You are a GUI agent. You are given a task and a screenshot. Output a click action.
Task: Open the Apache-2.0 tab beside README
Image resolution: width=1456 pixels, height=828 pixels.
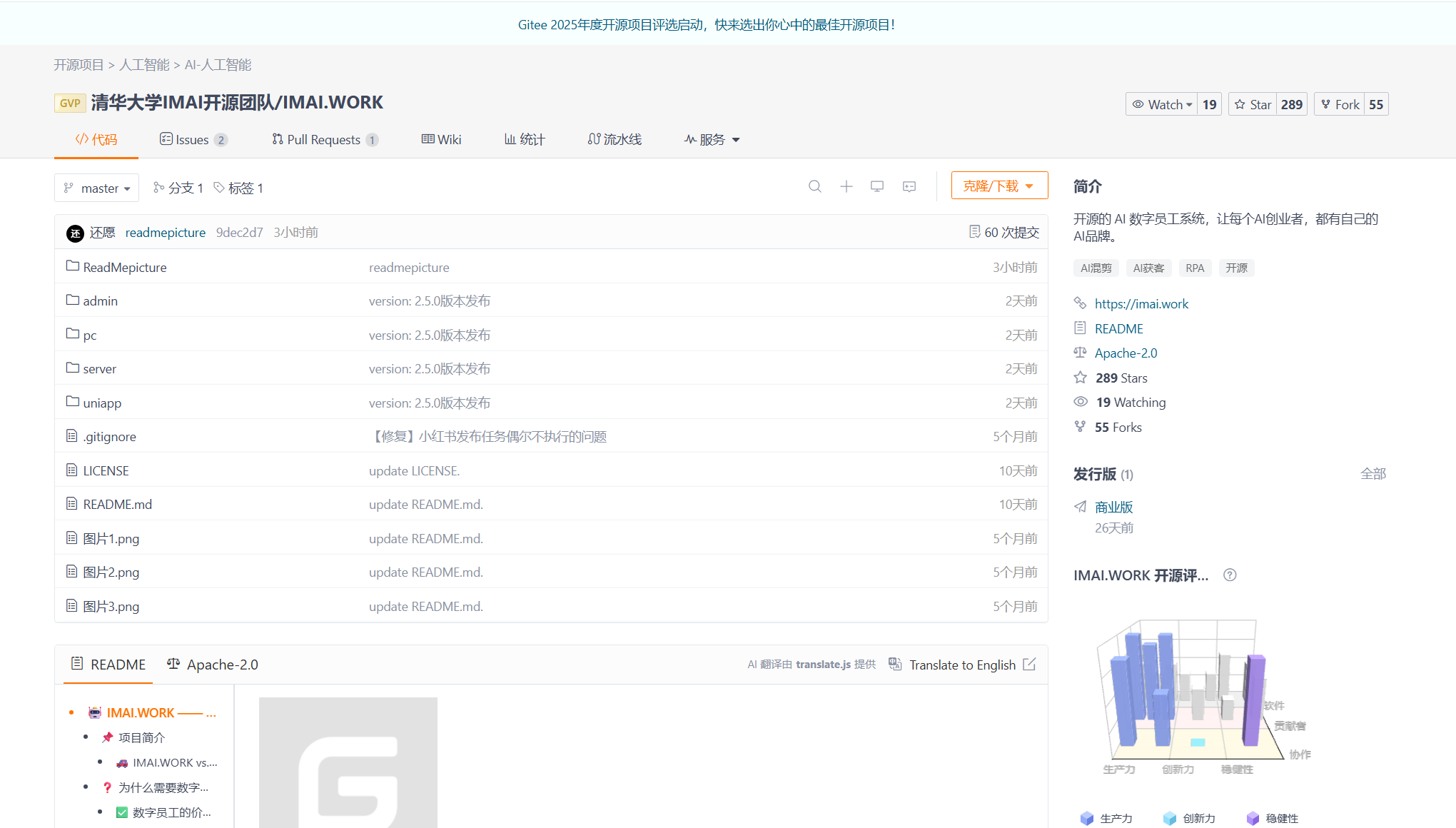[x=213, y=665]
